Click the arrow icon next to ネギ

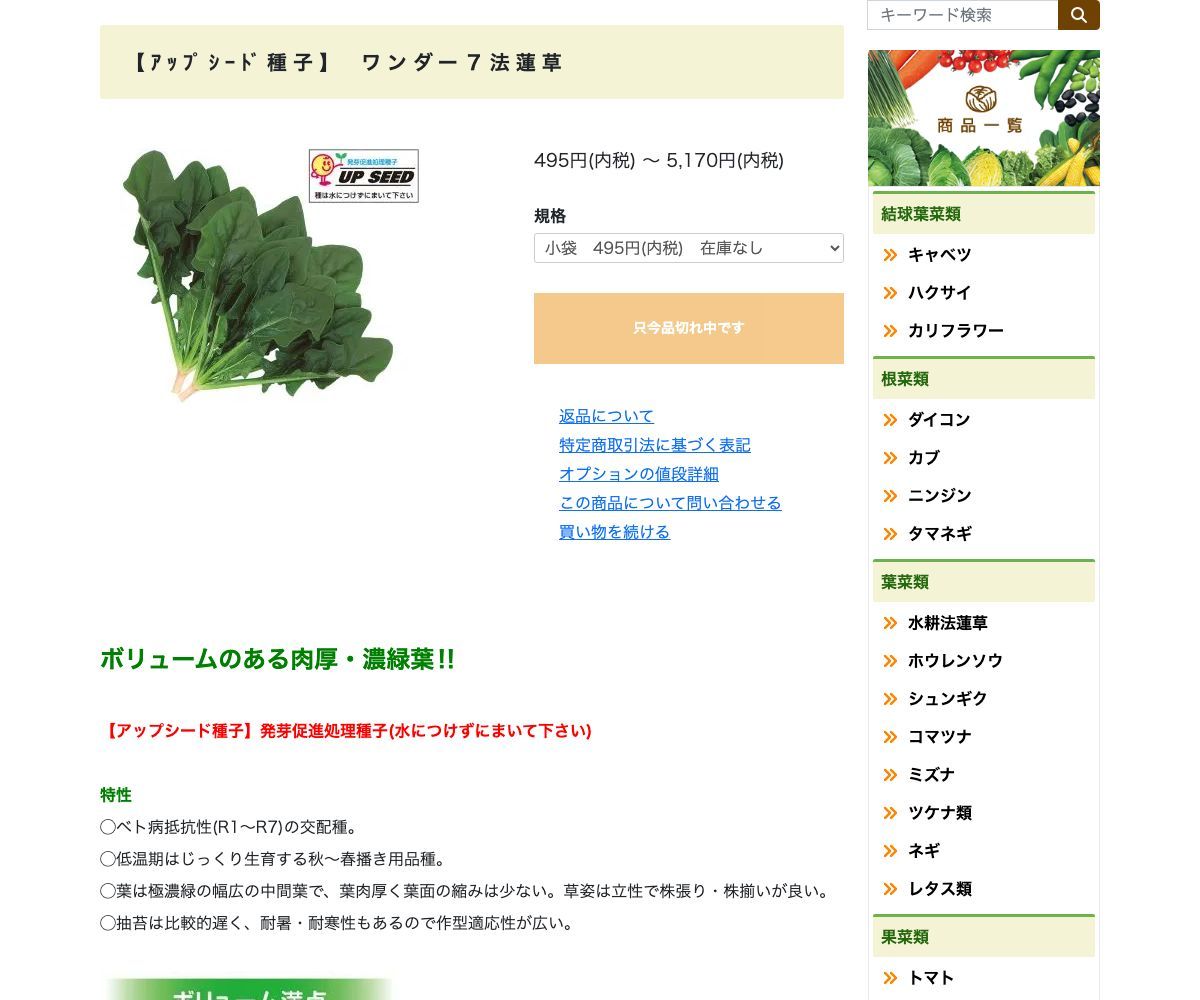pyautogui.click(x=890, y=851)
